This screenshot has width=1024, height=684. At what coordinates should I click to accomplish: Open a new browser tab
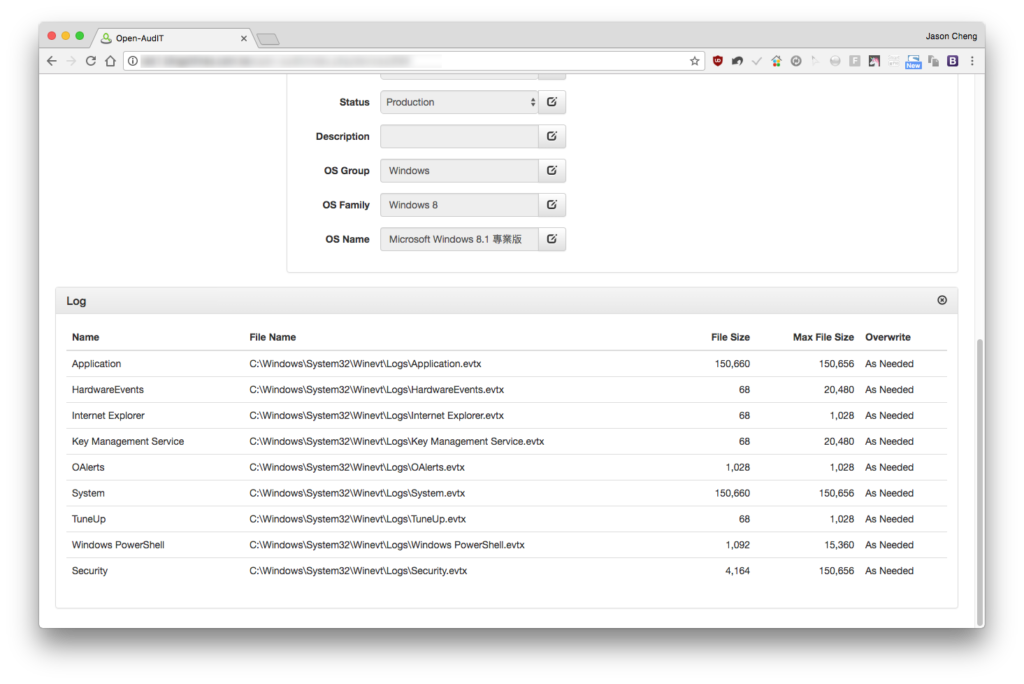pyautogui.click(x=268, y=39)
